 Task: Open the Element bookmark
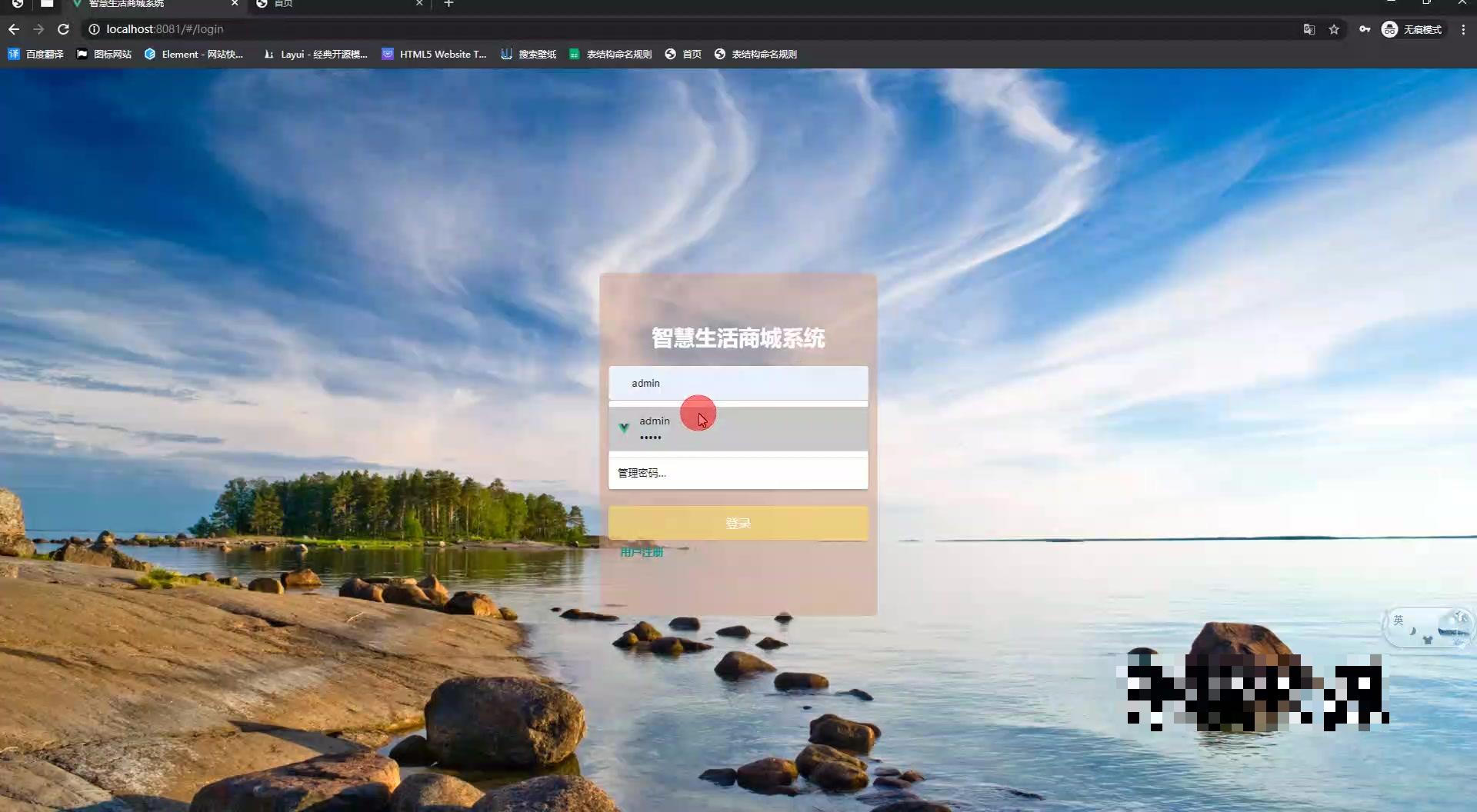194,54
